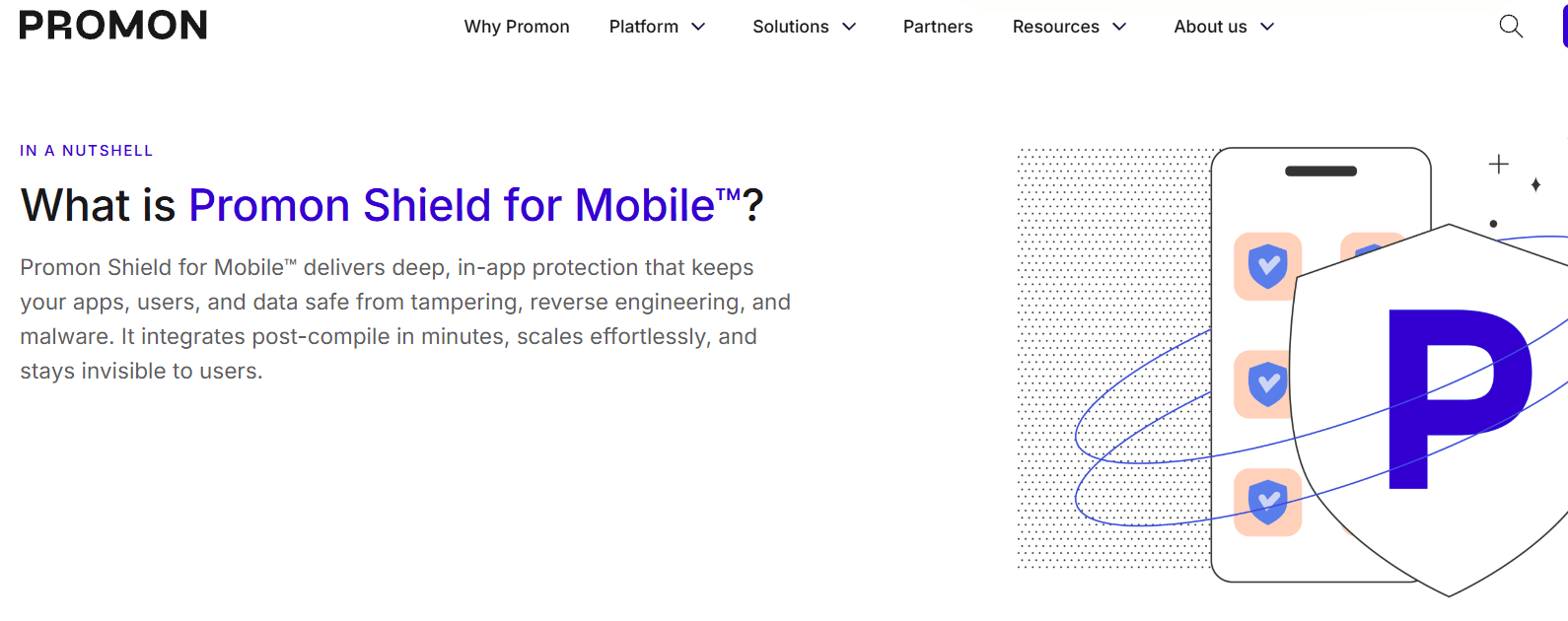Expand the Platform dropdown chevron
1568x621 pixels.
coord(698,27)
